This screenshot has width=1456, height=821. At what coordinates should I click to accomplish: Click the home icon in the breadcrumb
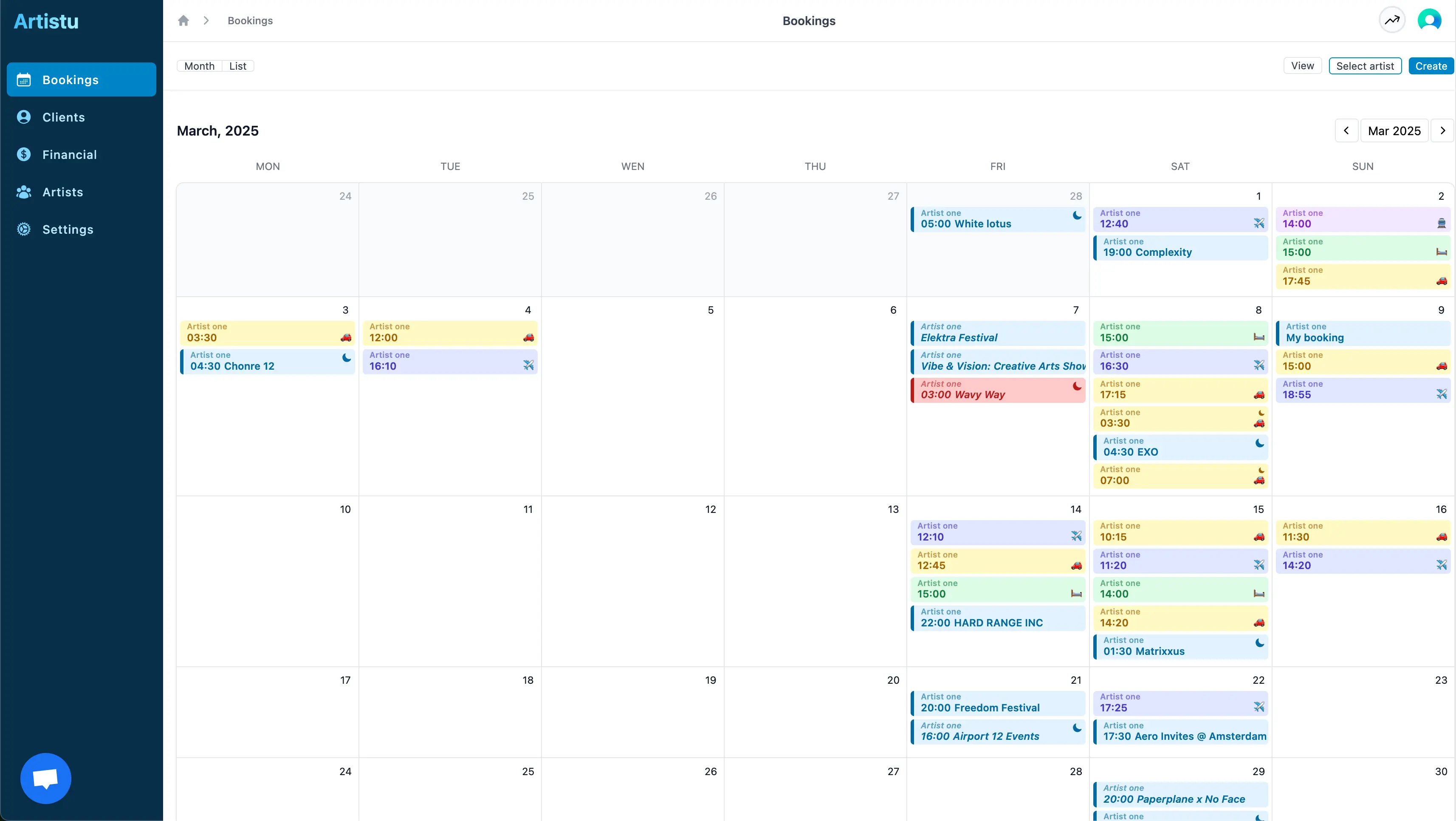pos(183,20)
